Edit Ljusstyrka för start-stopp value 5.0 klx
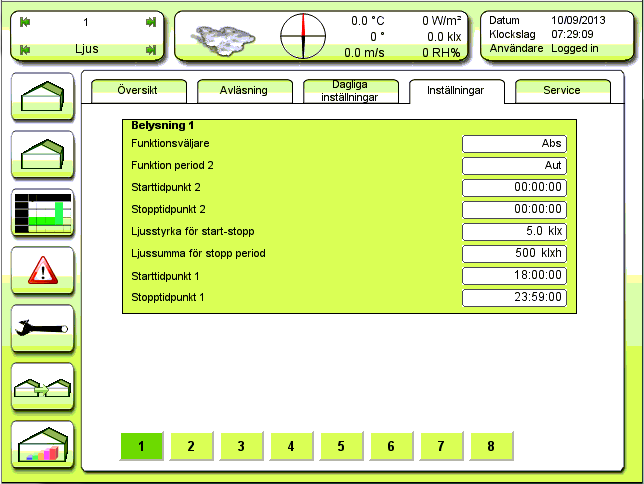 tap(514, 232)
